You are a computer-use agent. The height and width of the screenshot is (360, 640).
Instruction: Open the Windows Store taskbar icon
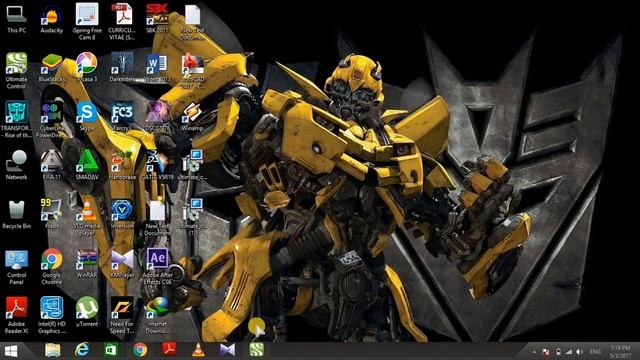[x=111, y=350]
